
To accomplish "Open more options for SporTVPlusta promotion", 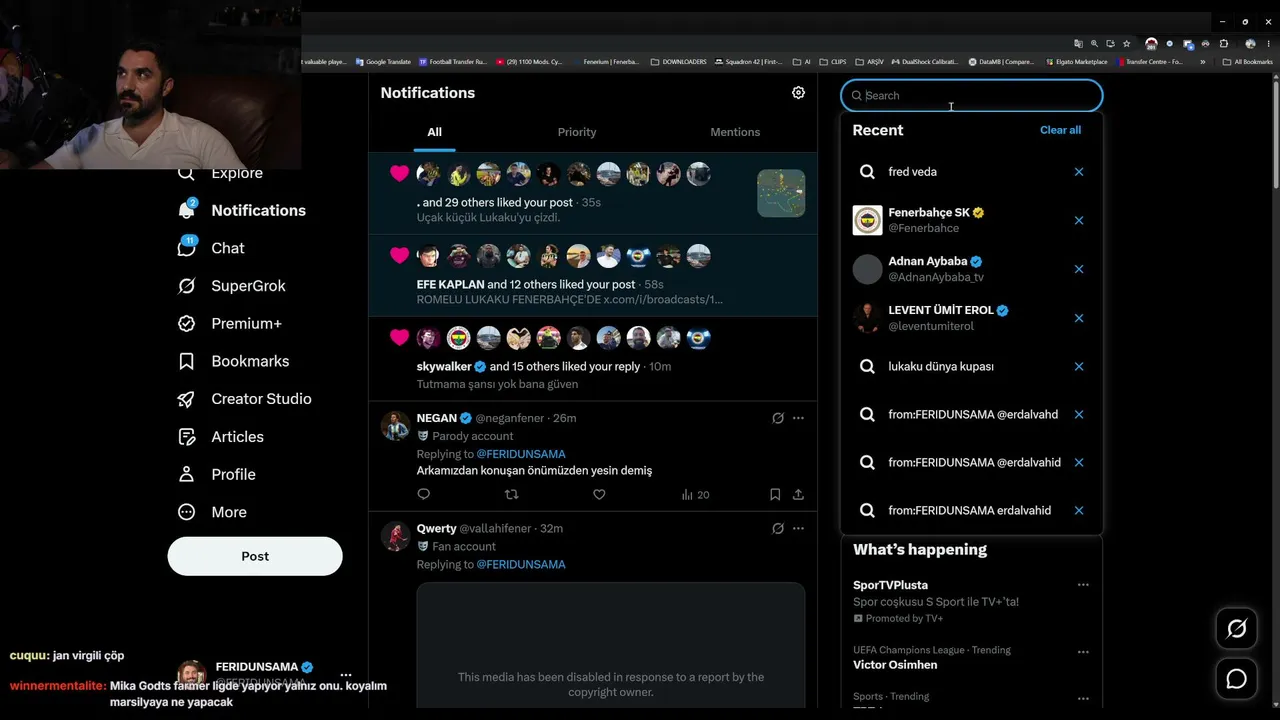I will (1083, 585).
